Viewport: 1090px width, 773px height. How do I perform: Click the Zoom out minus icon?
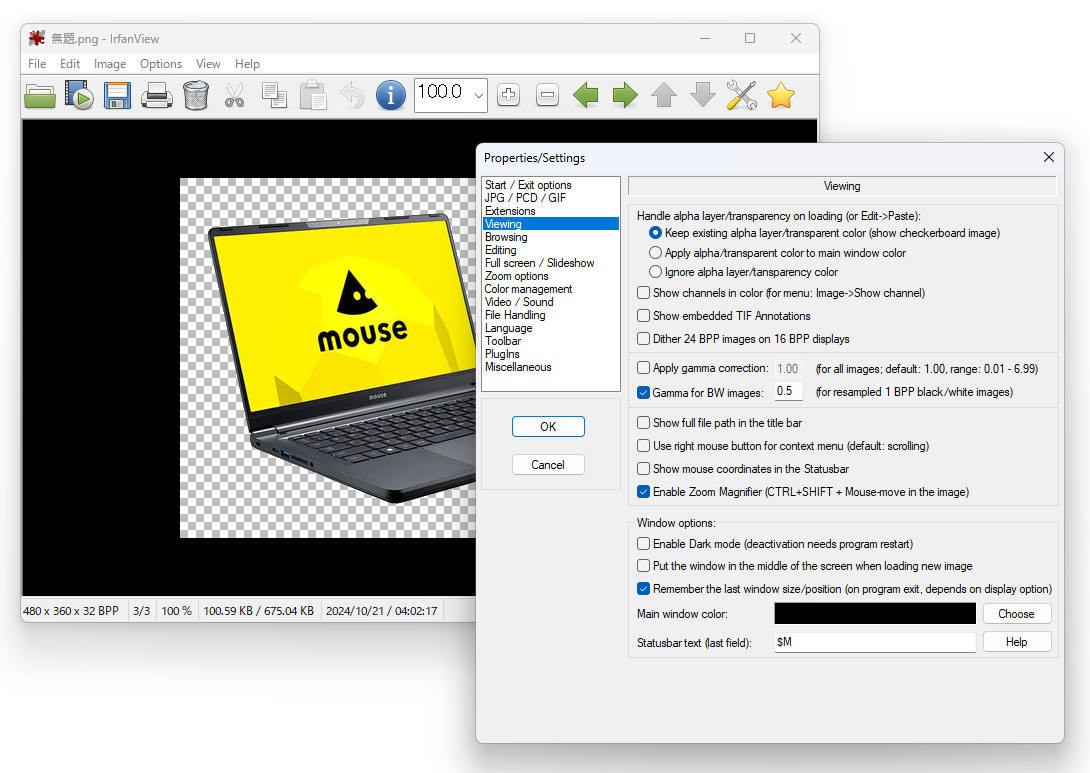(548, 95)
